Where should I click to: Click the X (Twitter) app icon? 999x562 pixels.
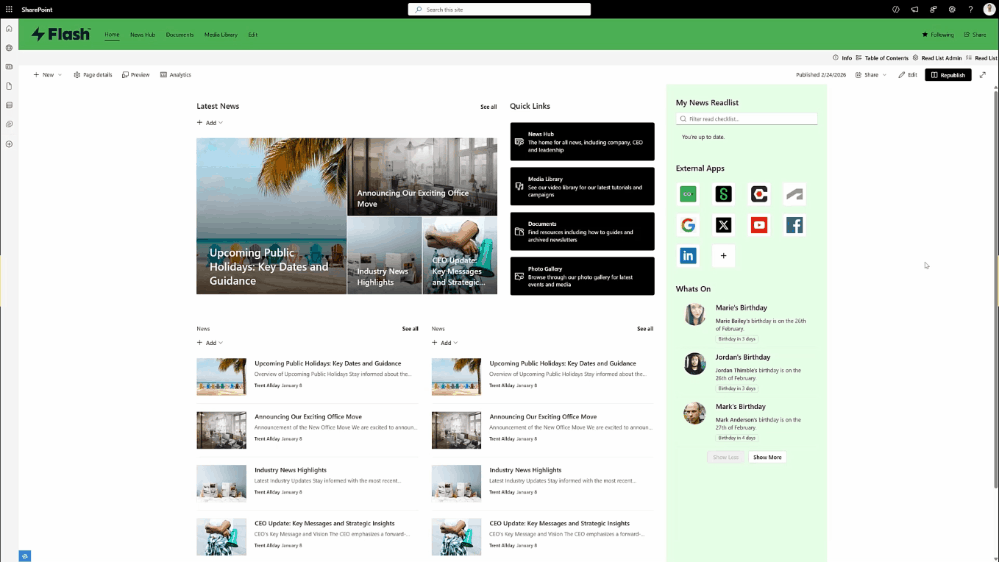coord(724,225)
